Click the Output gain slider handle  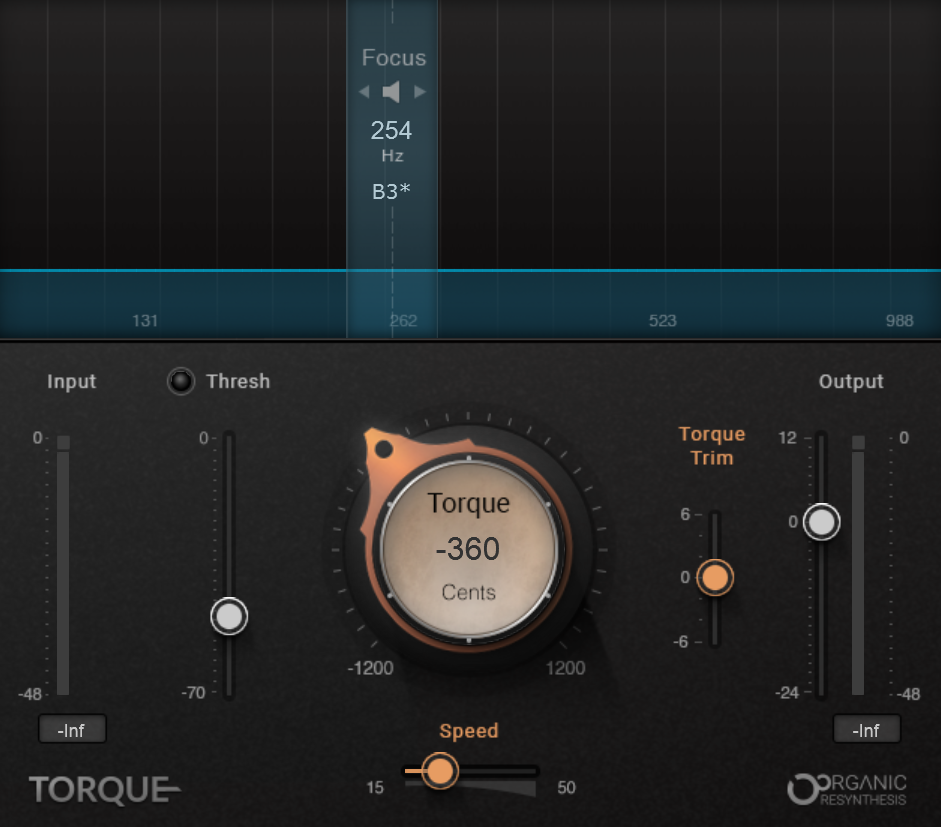pyautogui.click(x=821, y=522)
